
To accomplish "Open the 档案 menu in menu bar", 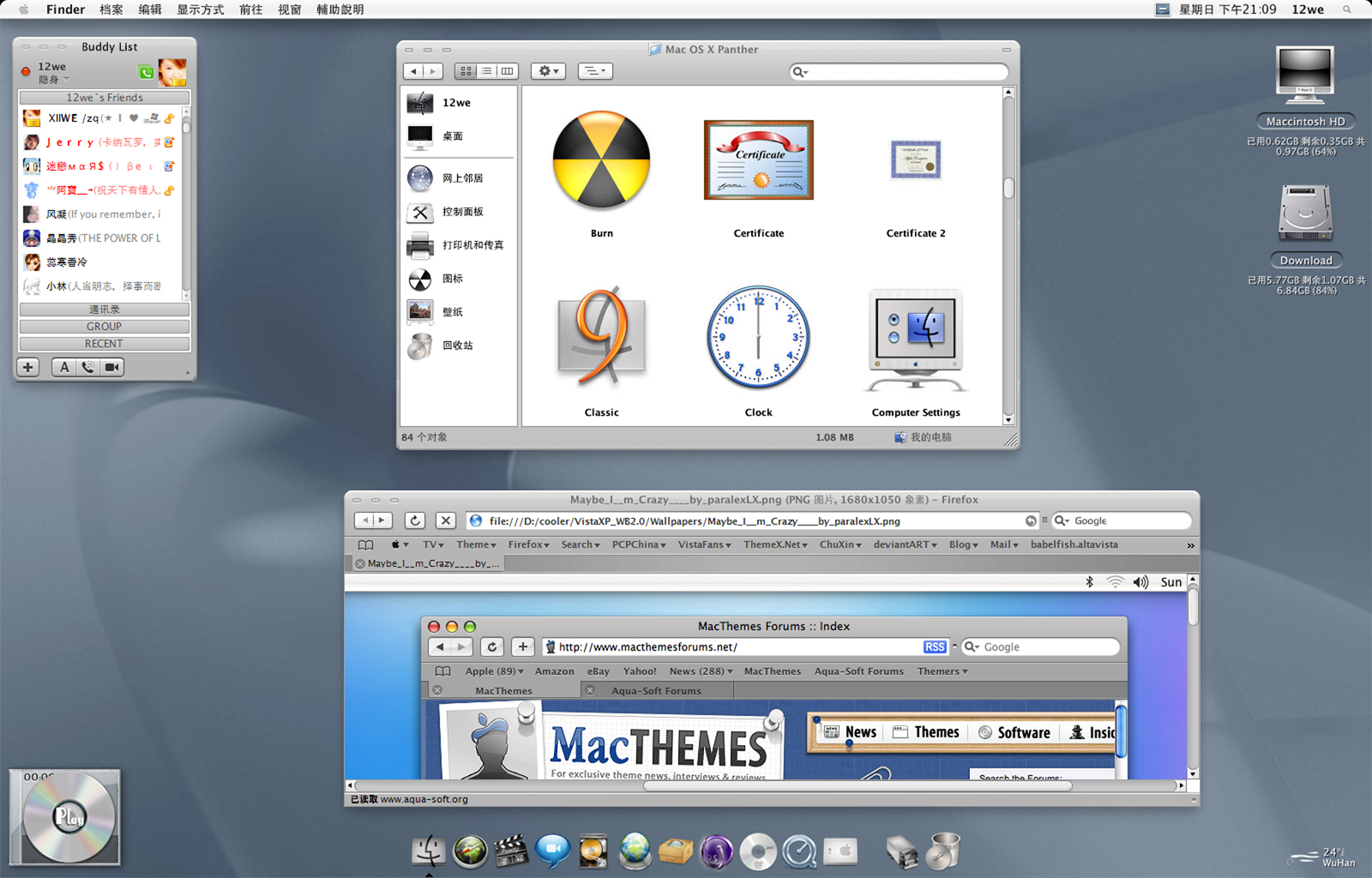I will [x=111, y=9].
